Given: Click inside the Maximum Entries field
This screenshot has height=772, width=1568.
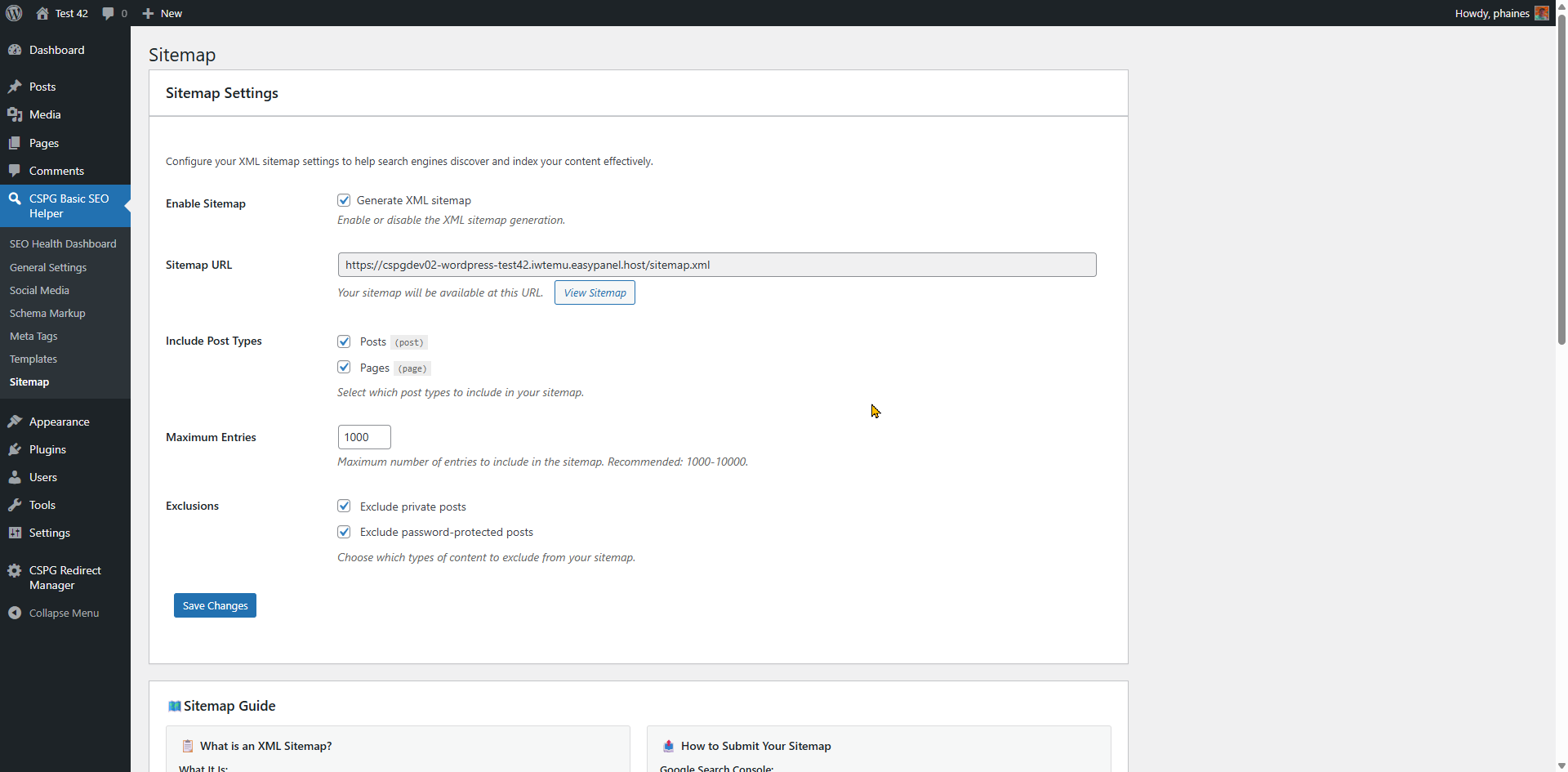Looking at the screenshot, I should pyautogui.click(x=363, y=436).
